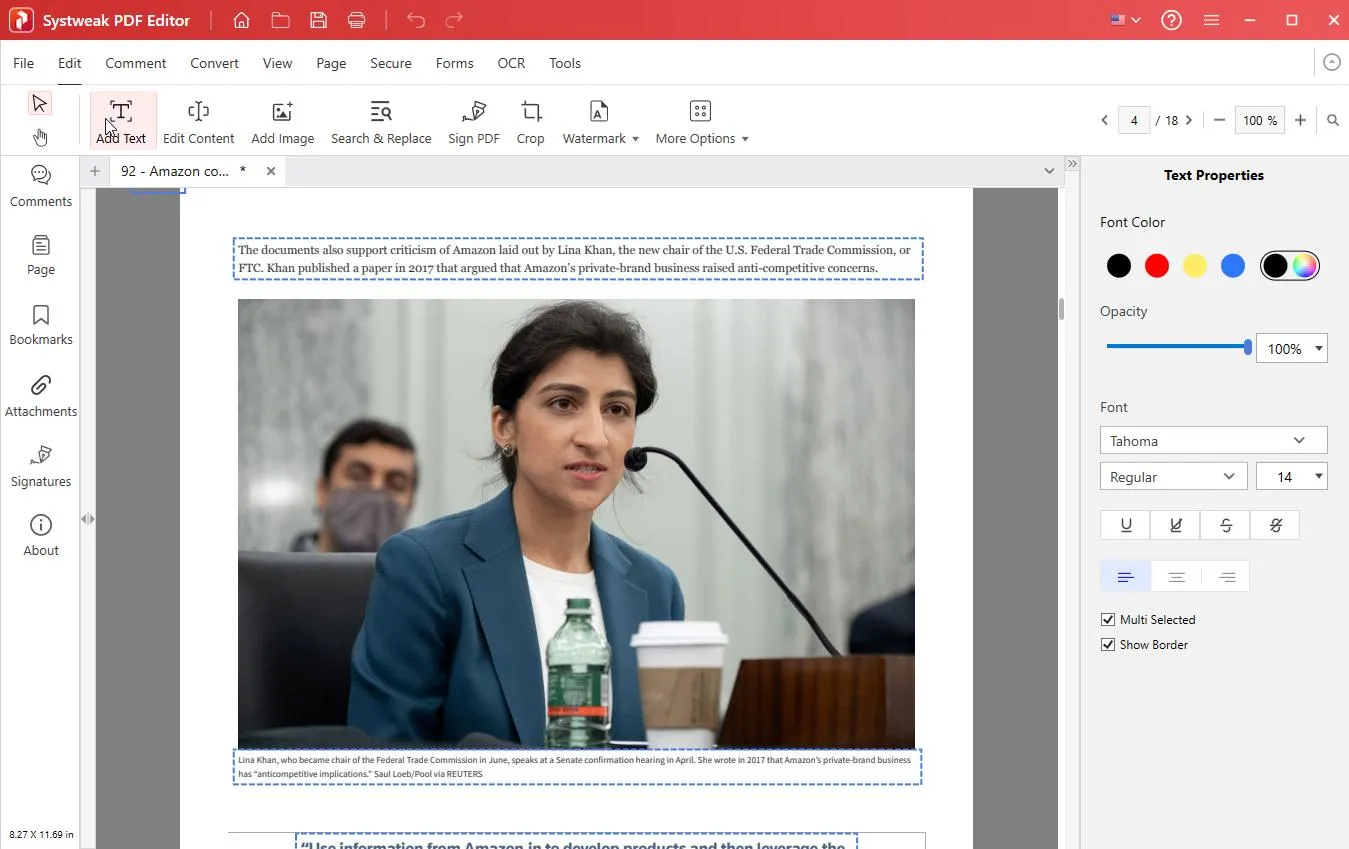Switch to the OCR menu

click(511, 63)
